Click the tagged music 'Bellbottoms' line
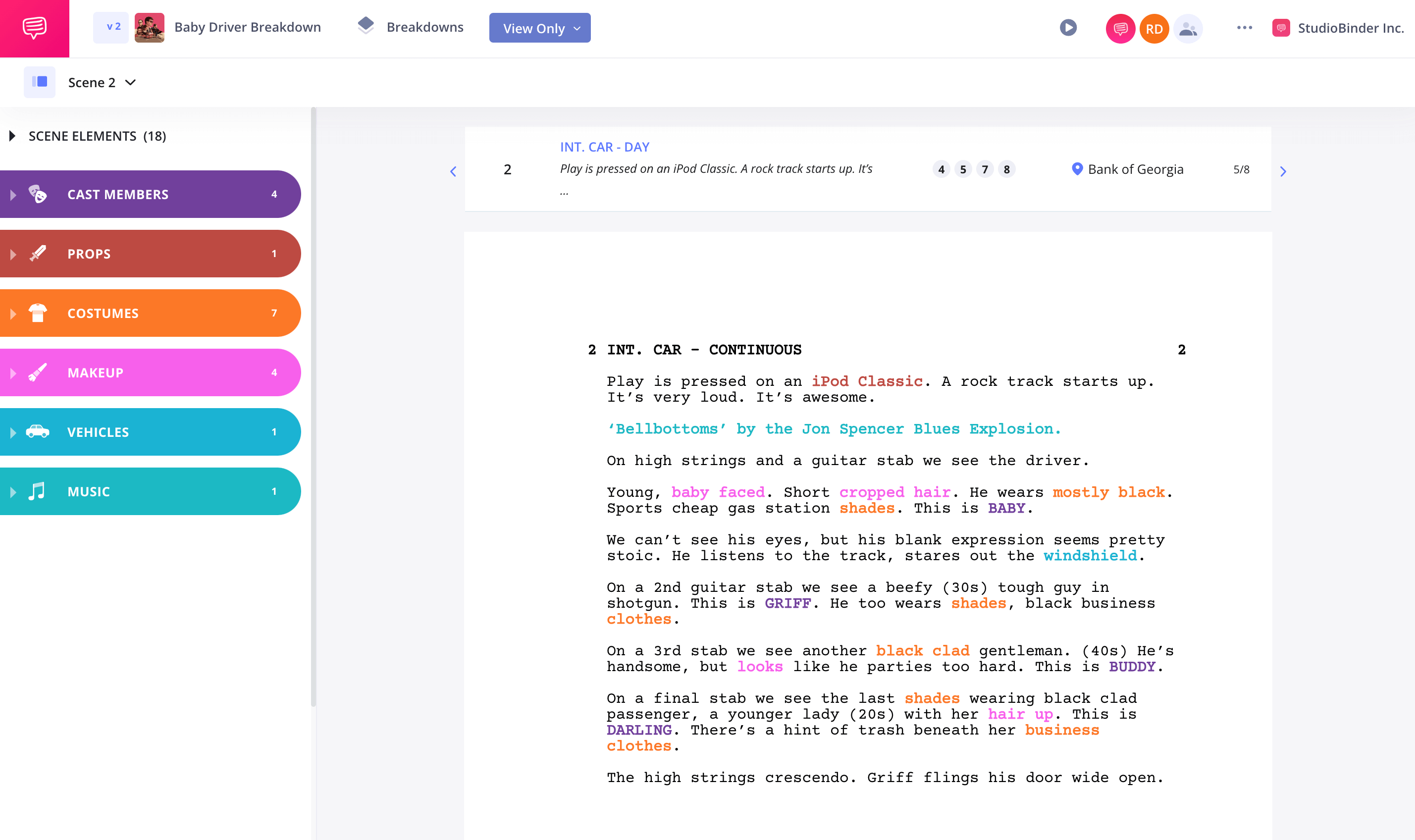The width and height of the screenshot is (1415, 840). [x=834, y=428]
